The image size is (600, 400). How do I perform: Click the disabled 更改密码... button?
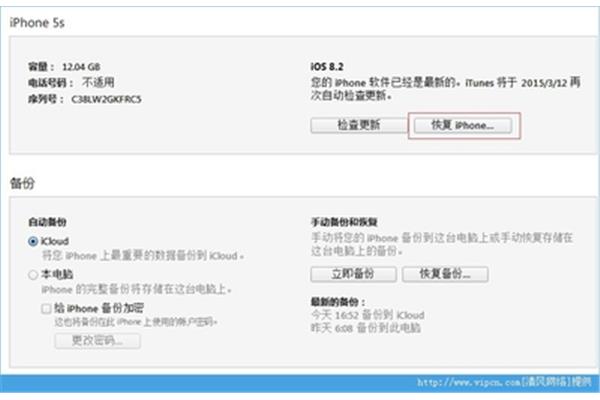[x=97, y=341]
